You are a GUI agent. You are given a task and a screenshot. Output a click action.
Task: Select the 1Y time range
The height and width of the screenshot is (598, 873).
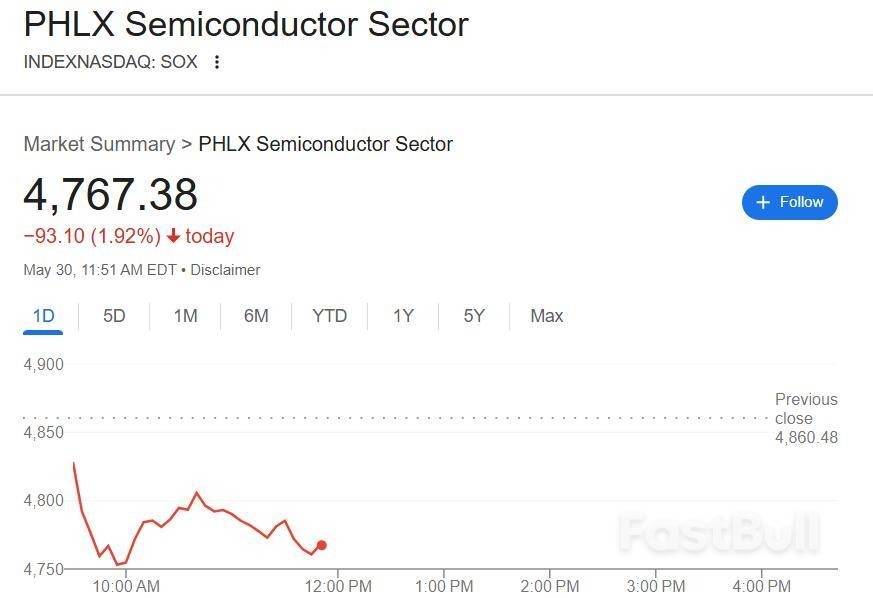point(403,316)
